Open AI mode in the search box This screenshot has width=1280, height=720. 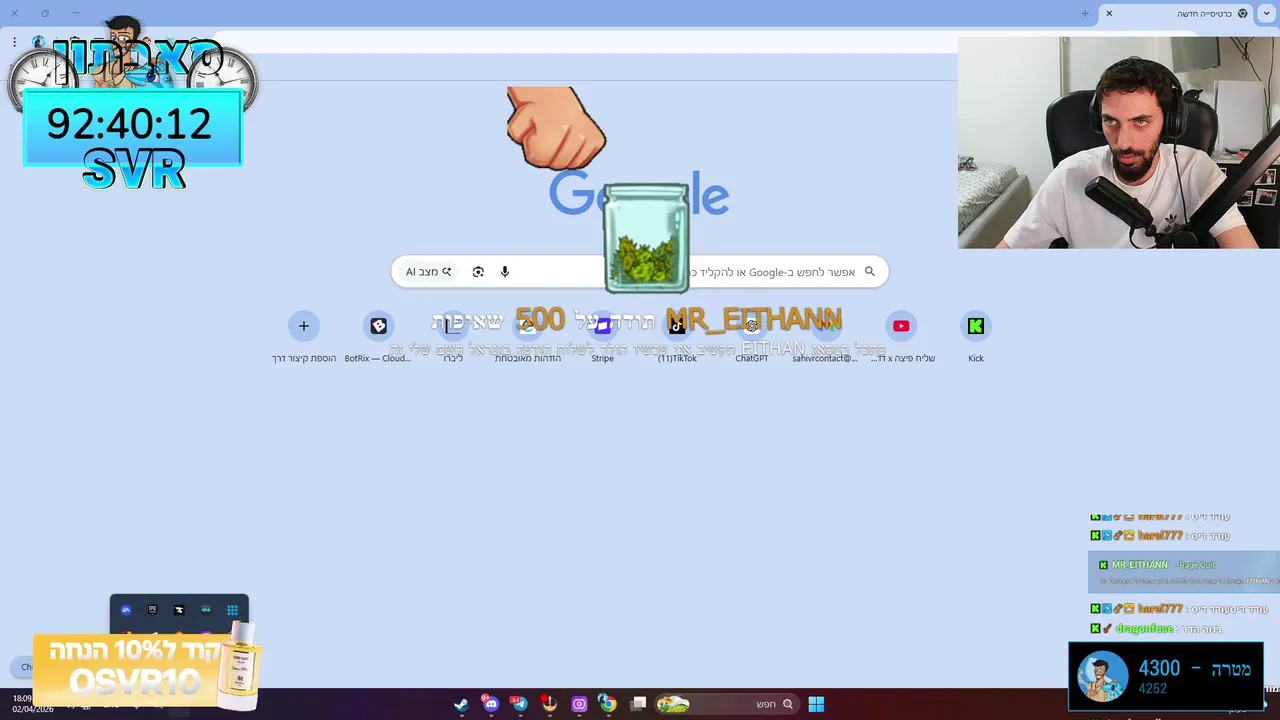[x=428, y=272]
